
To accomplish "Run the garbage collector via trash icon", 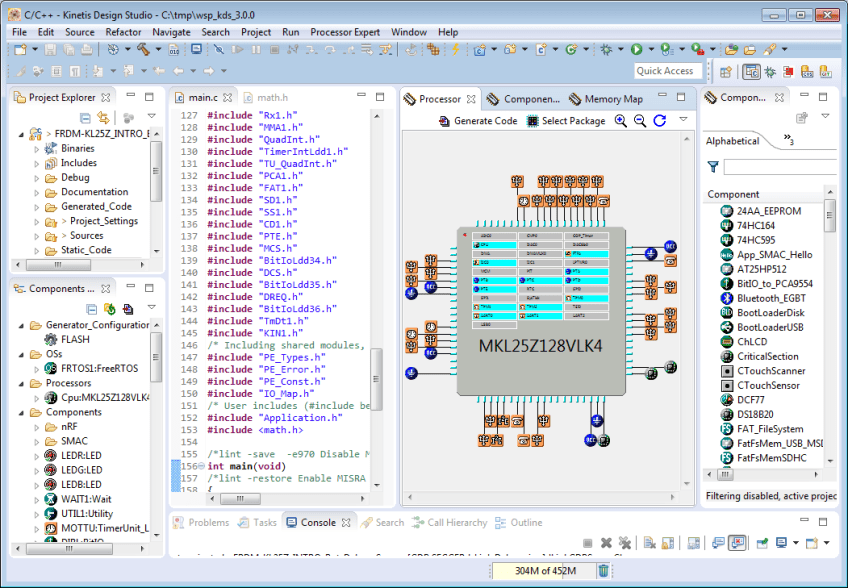I will pyautogui.click(x=602, y=568).
